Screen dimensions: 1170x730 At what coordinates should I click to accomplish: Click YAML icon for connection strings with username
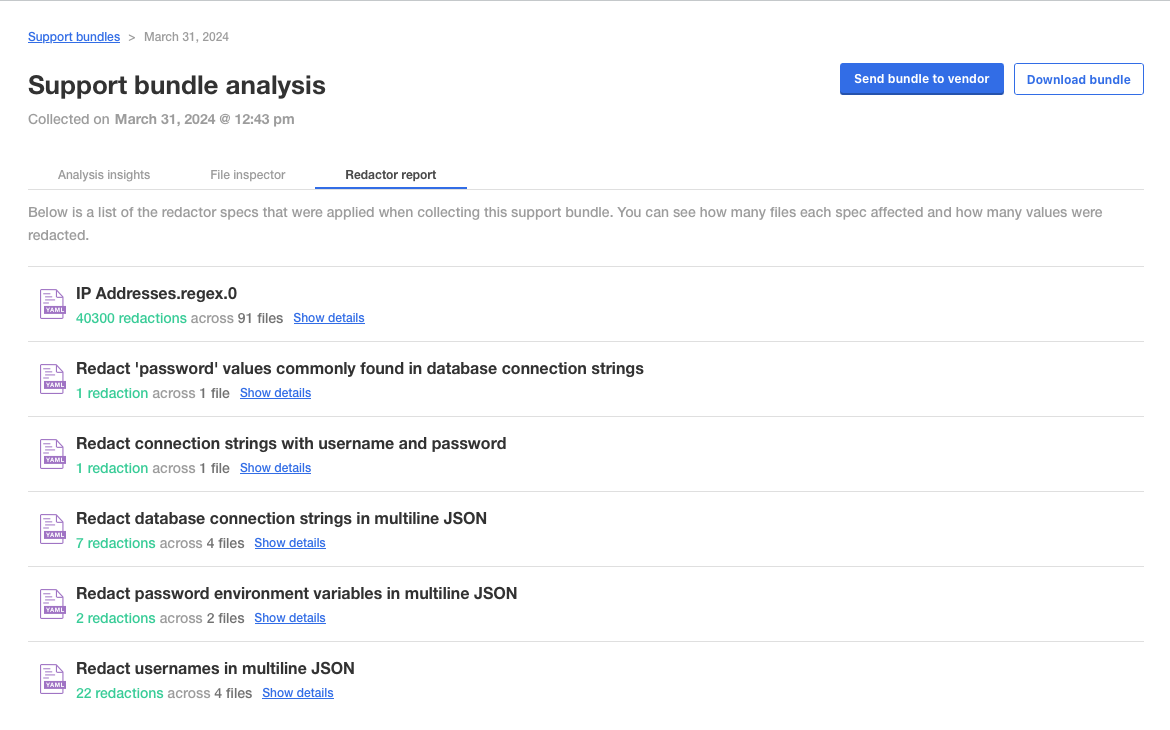tap(52, 454)
